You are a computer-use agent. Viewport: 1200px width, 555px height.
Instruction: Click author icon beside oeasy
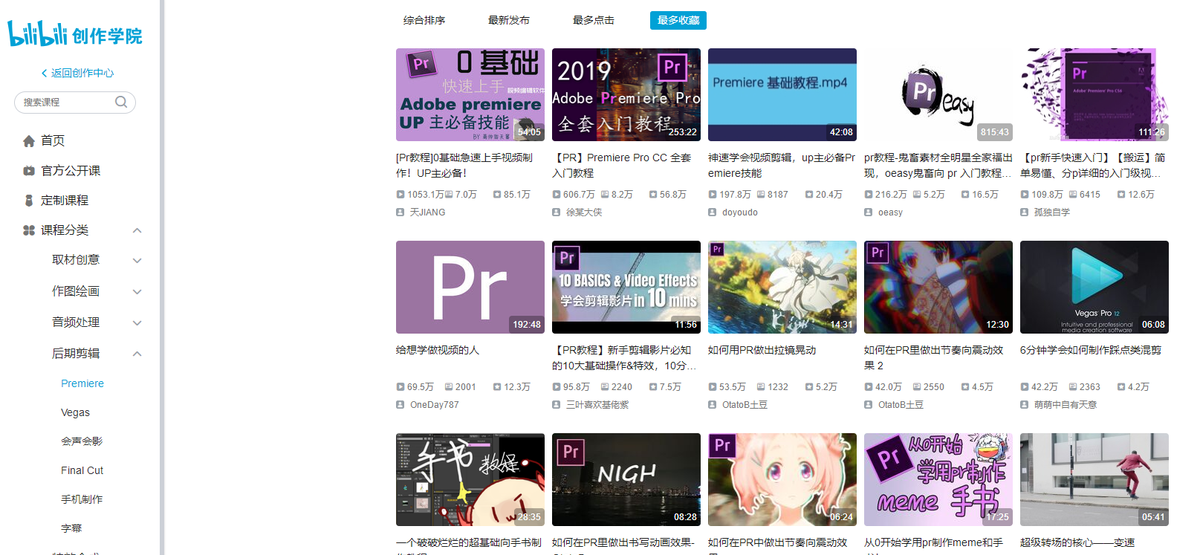869,212
